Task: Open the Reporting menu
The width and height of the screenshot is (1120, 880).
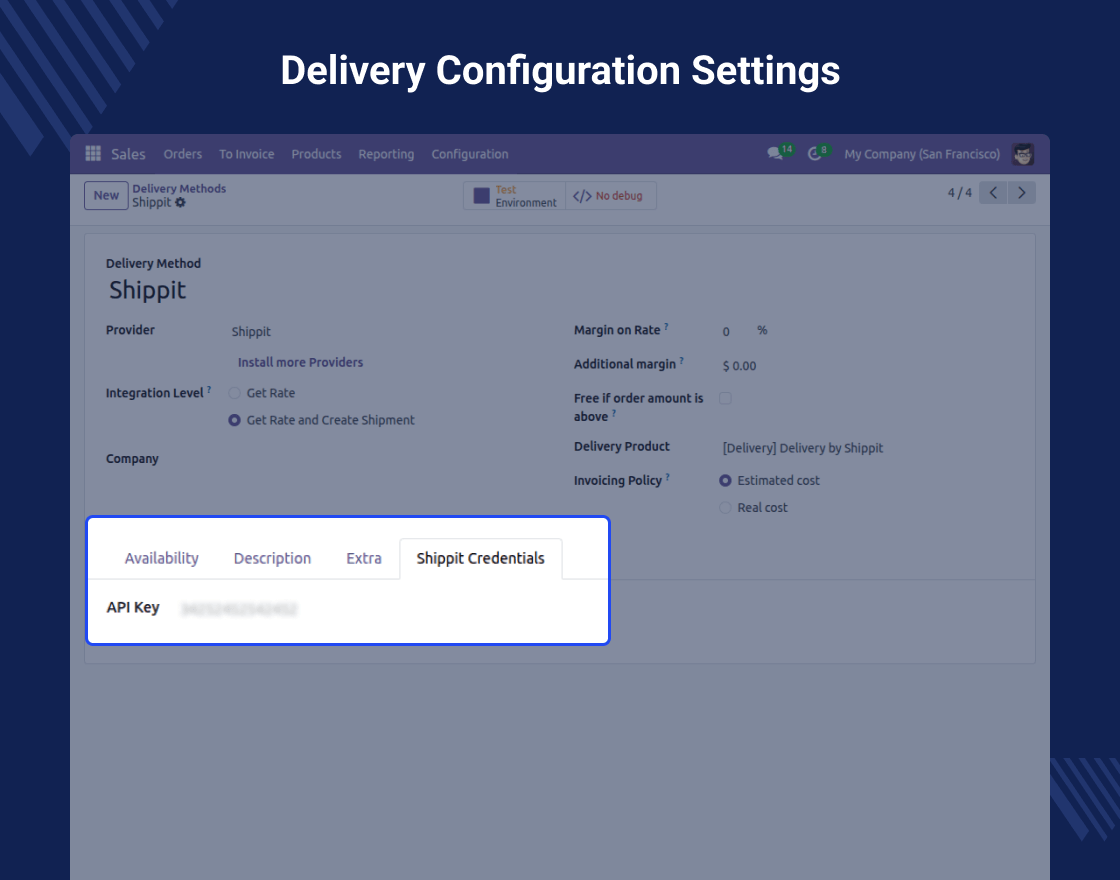Action: 386,154
